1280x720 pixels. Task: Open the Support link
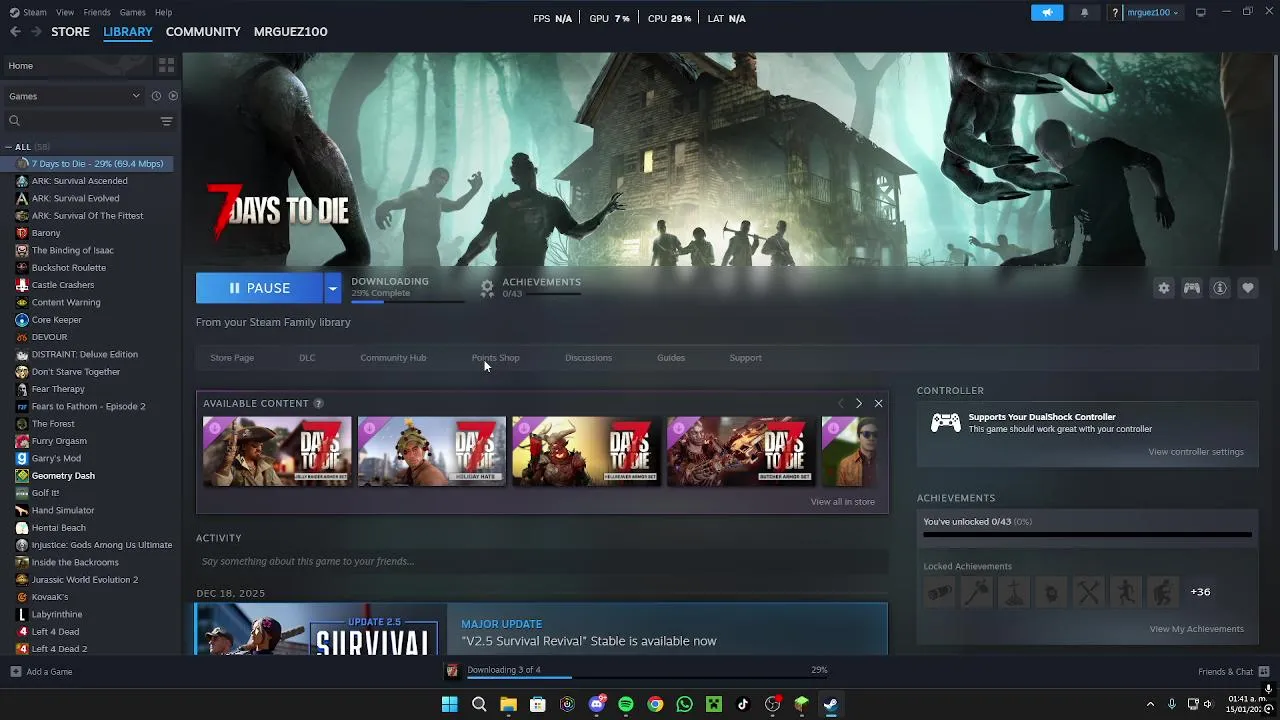(x=745, y=358)
